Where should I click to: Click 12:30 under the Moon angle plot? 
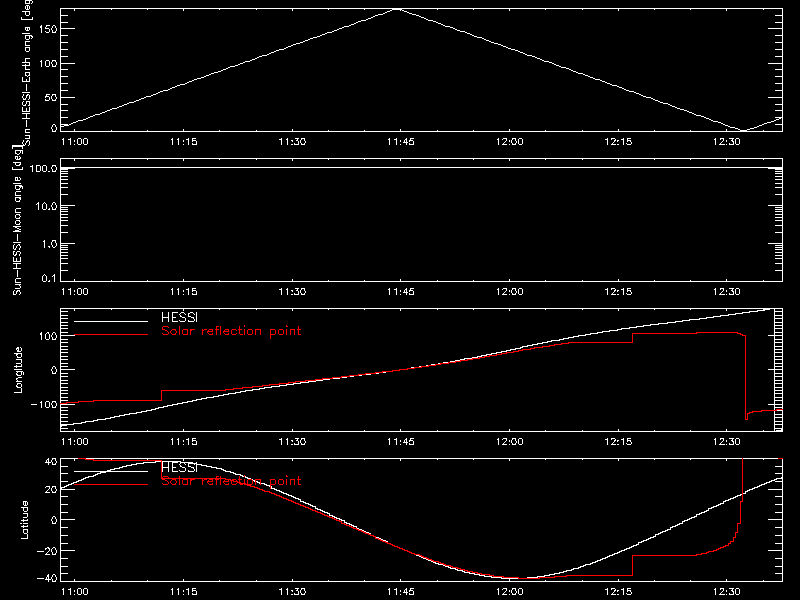727,292
